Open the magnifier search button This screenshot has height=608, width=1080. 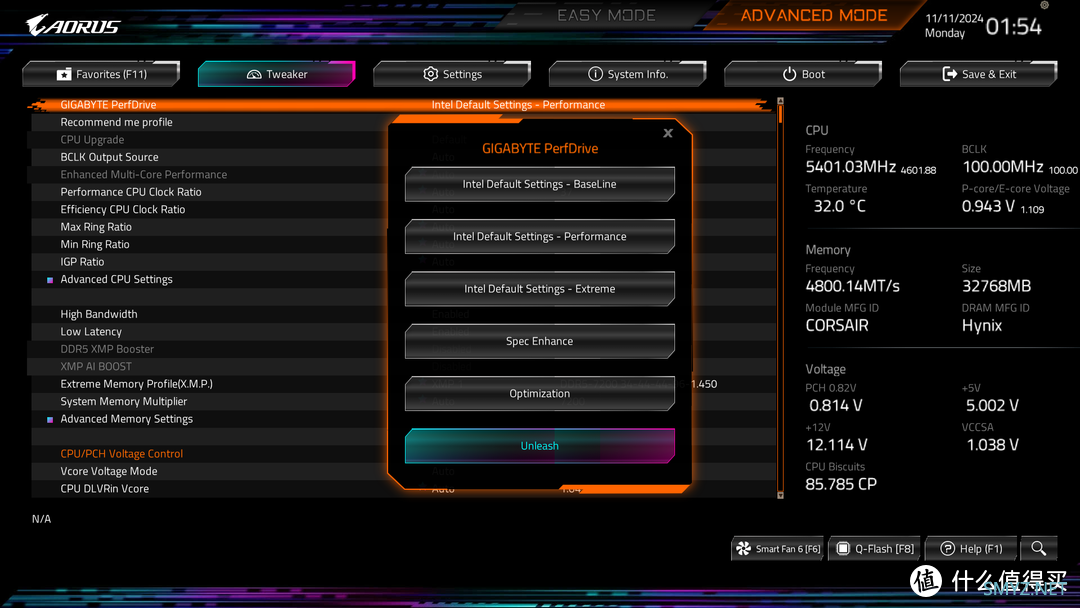[x=1039, y=548]
